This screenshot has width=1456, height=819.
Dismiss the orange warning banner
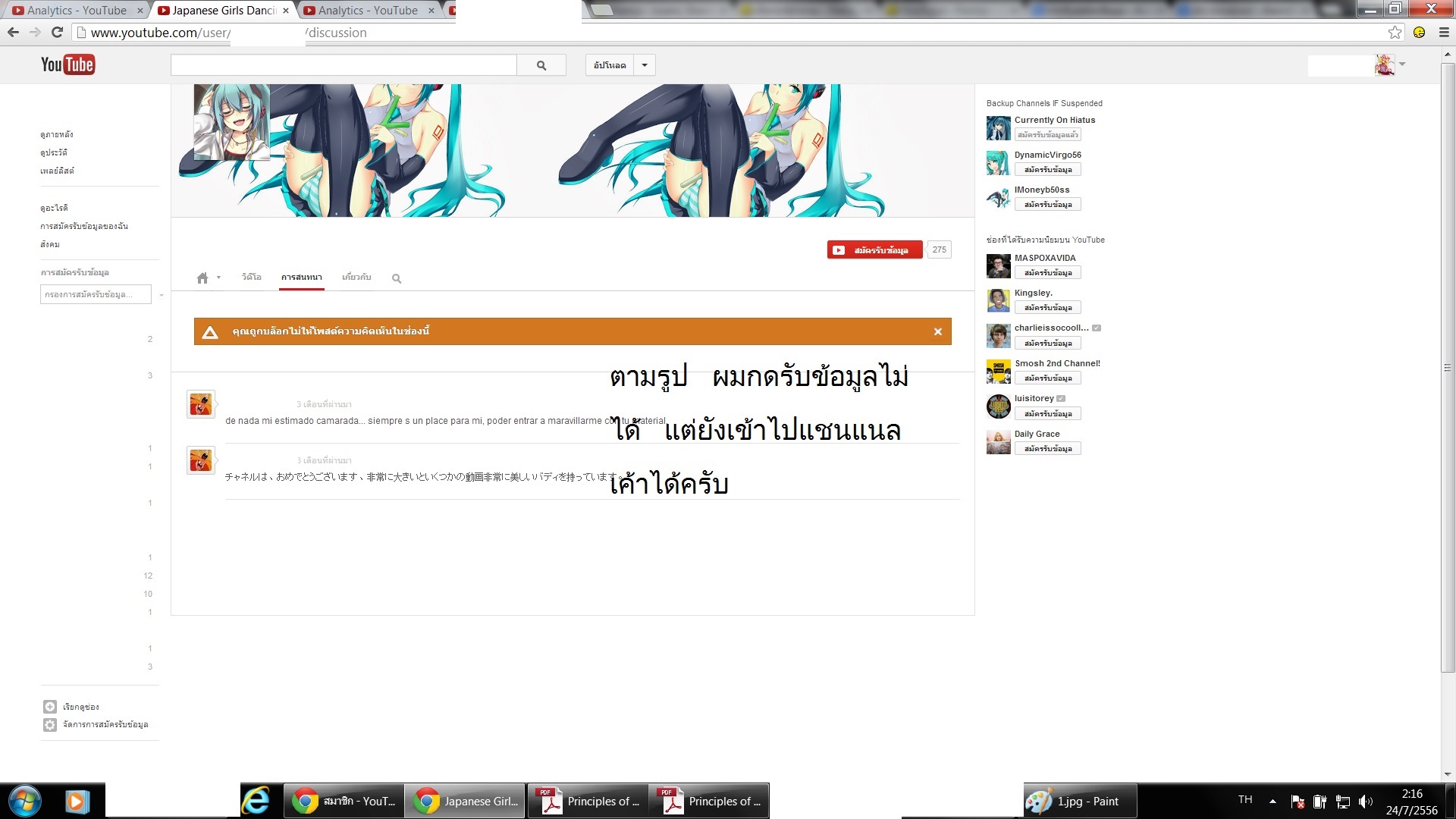point(937,331)
